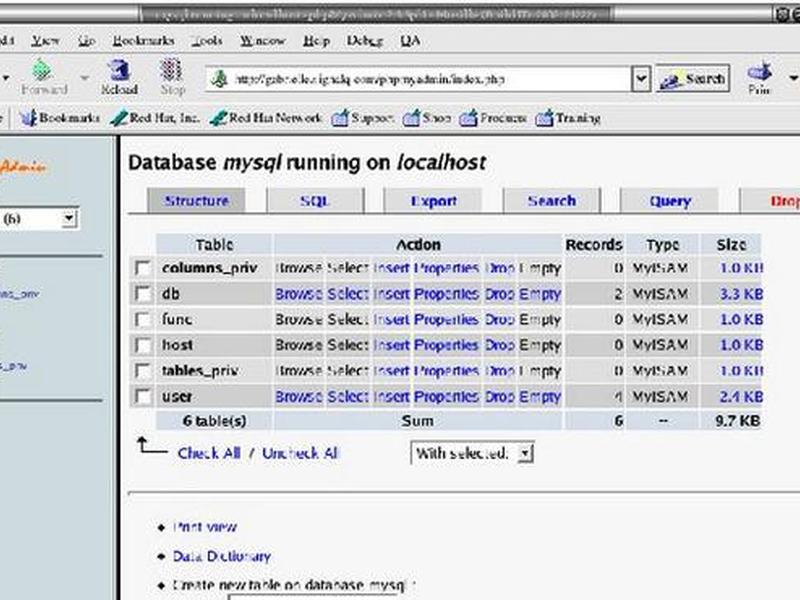Image resolution: width=800 pixels, height=600 pixels.
Task: Click the db table name
Action: 170,294
